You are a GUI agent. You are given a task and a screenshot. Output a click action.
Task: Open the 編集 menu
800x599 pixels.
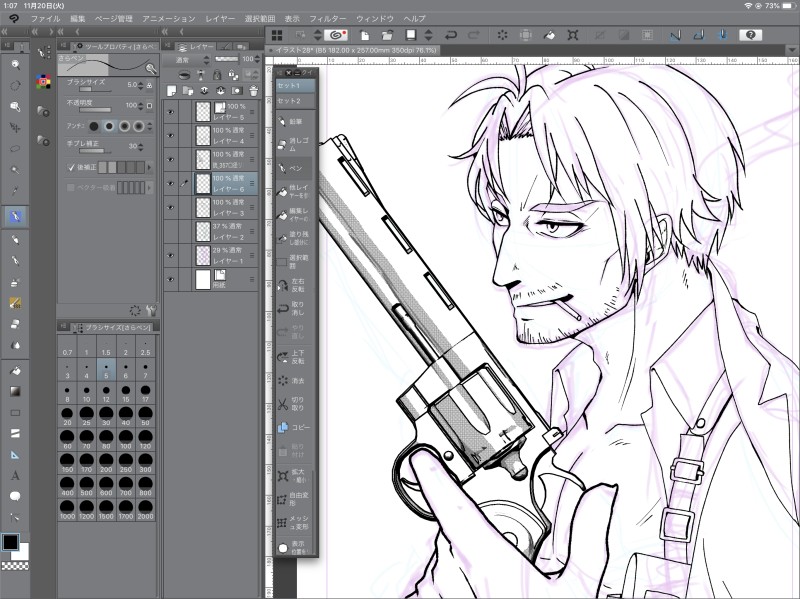[x=78, y=19]
